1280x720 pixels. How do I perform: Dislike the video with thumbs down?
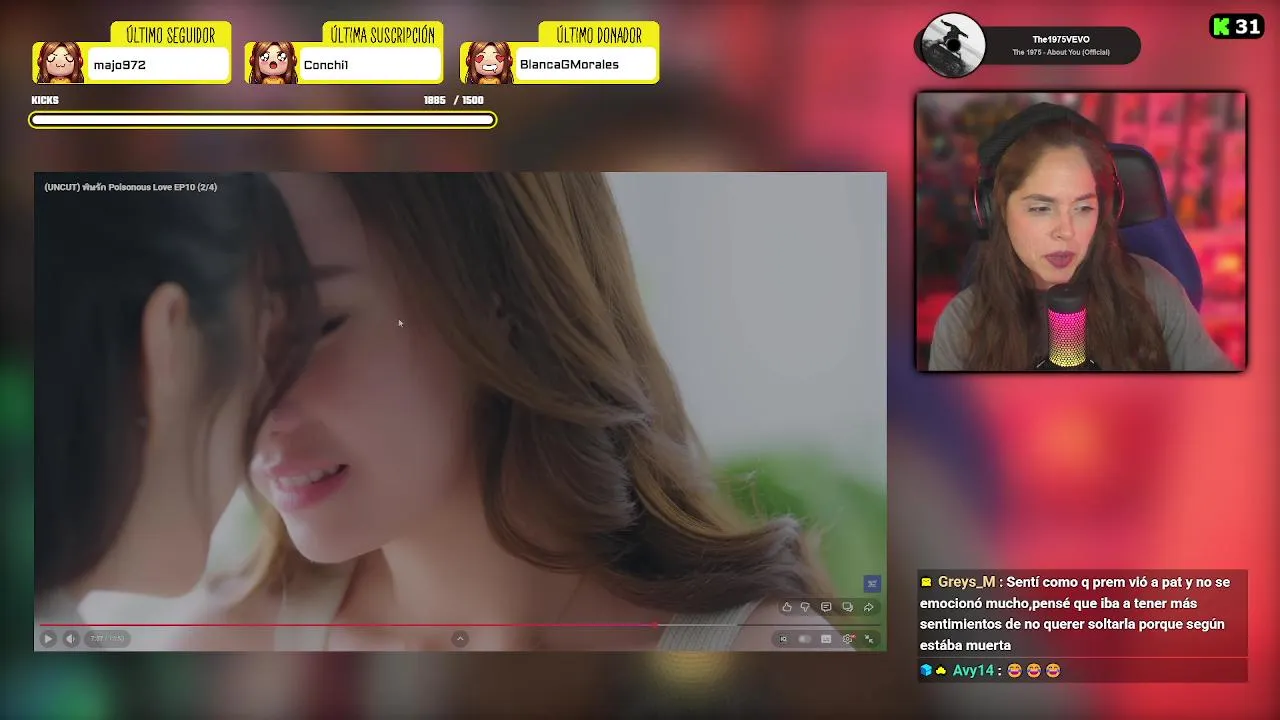[805, 607]
